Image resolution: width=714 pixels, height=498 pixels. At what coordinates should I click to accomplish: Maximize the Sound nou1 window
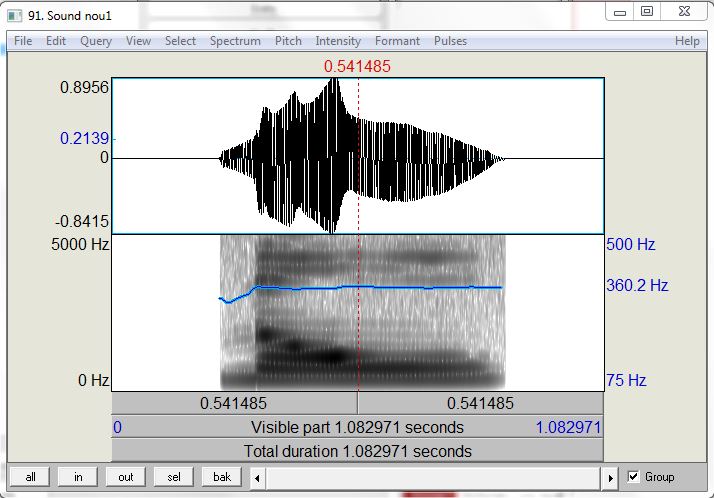[x=647, y=12]
